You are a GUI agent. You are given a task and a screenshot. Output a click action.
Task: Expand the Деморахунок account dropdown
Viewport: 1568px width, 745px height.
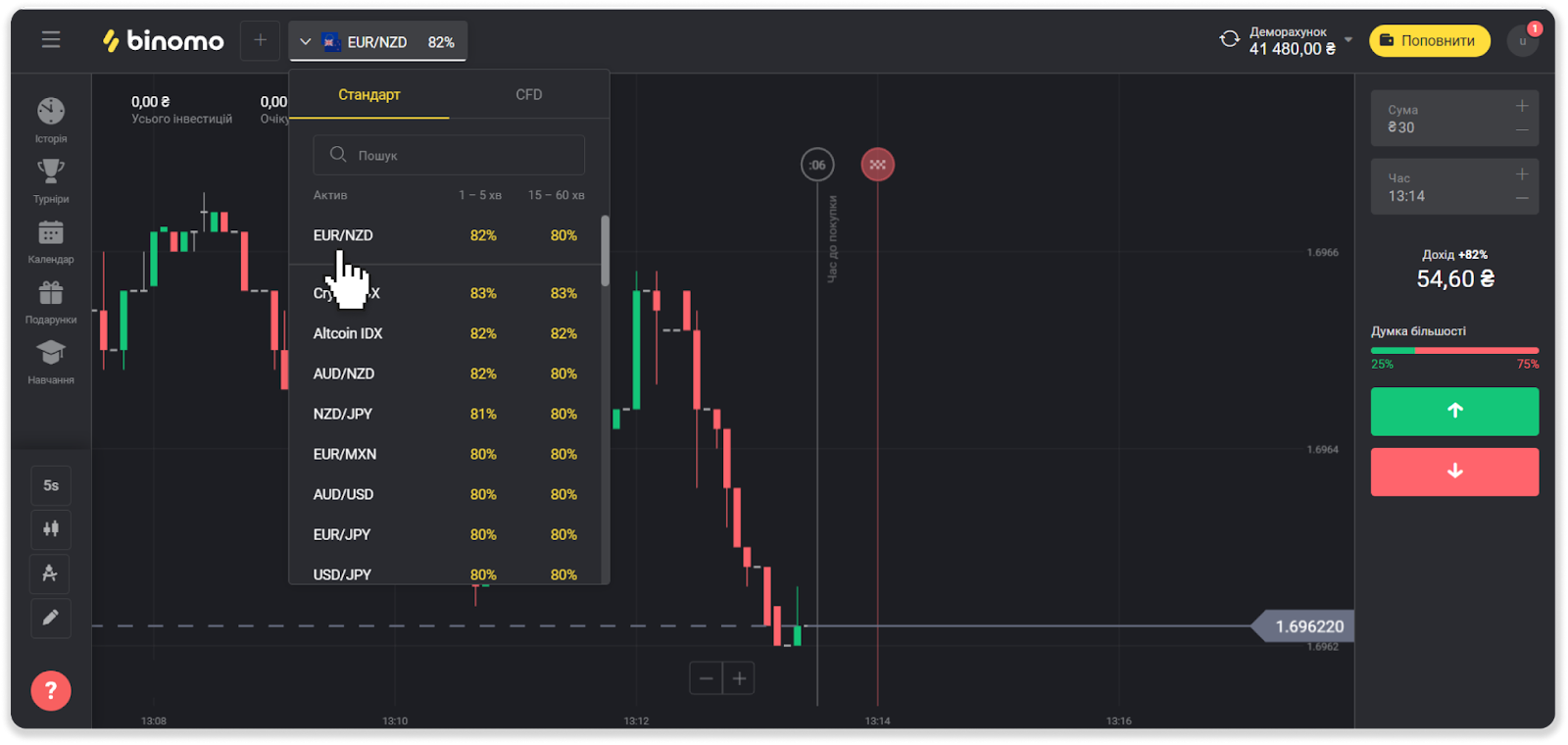pos(1348,40)
